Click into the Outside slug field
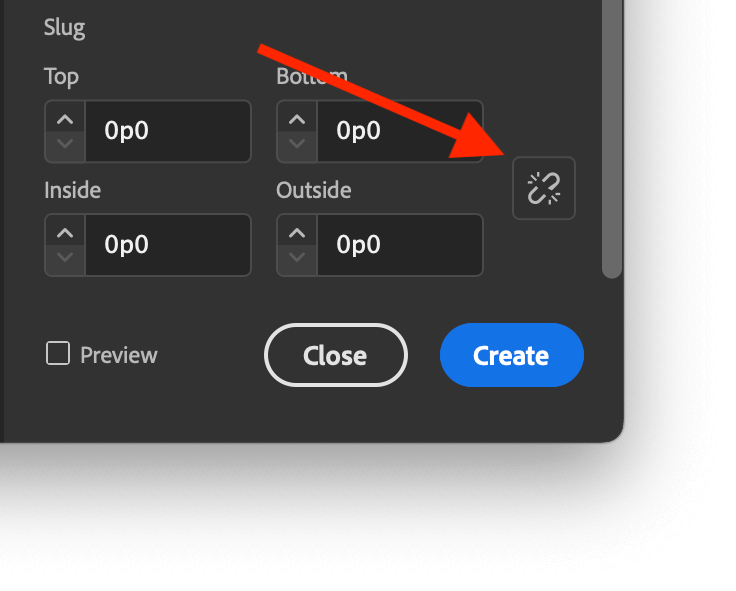Viewport: 736px width, 591px height. coord(400,245)
